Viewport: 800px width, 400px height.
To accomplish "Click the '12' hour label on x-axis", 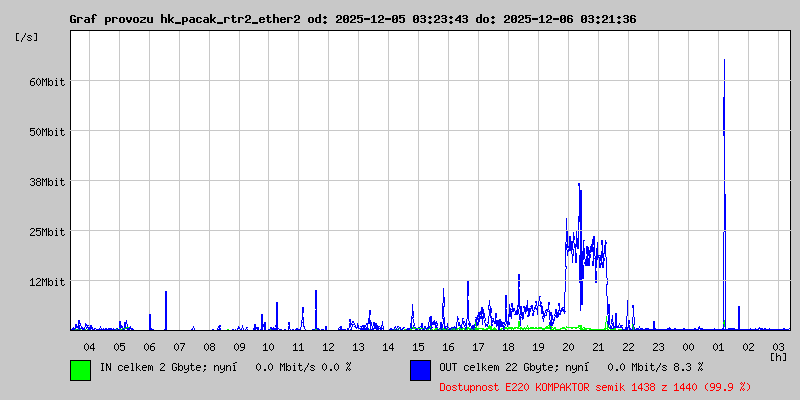I will (x=329, y=347).
